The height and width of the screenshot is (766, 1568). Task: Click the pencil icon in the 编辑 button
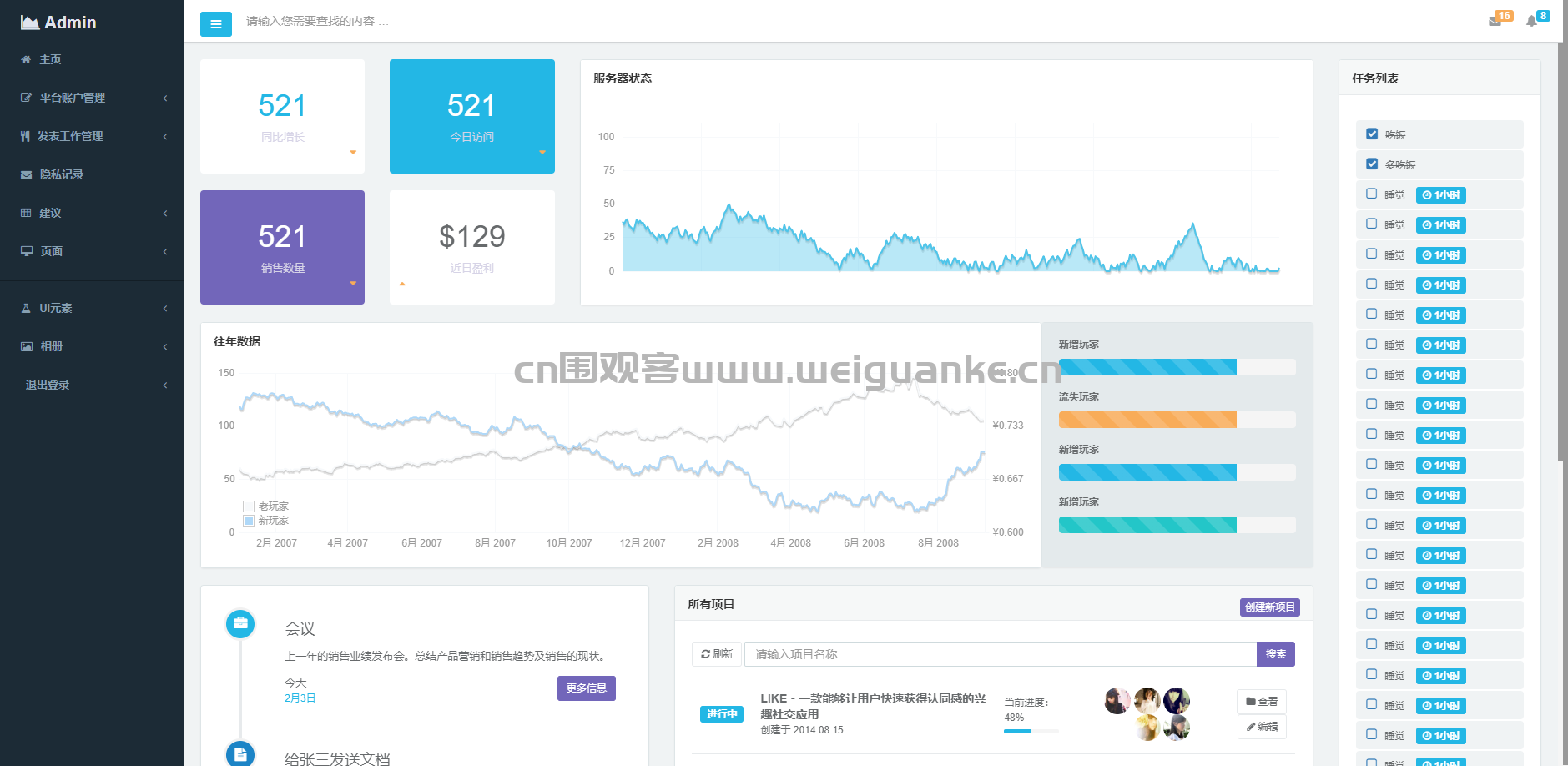[x=1251, y=727]
